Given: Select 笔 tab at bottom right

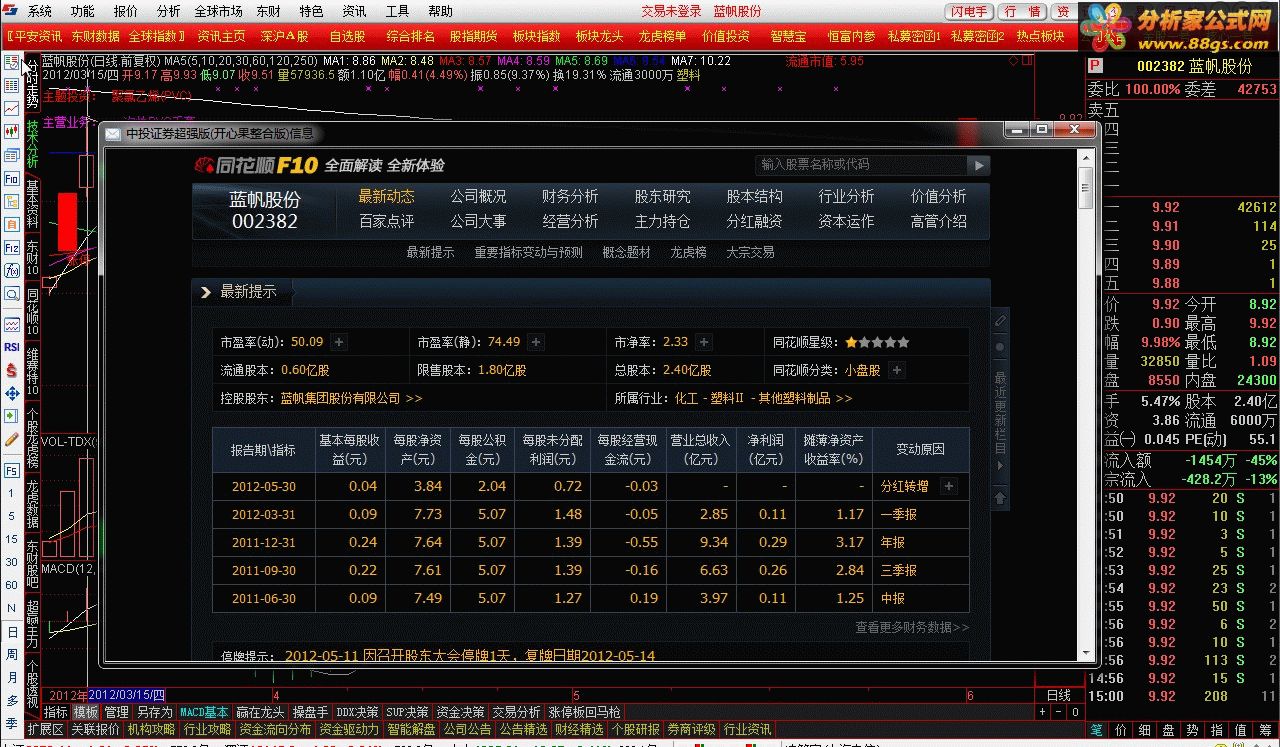Looking at the screenshot, I should pyautogui.click(x=1096, y=731).
